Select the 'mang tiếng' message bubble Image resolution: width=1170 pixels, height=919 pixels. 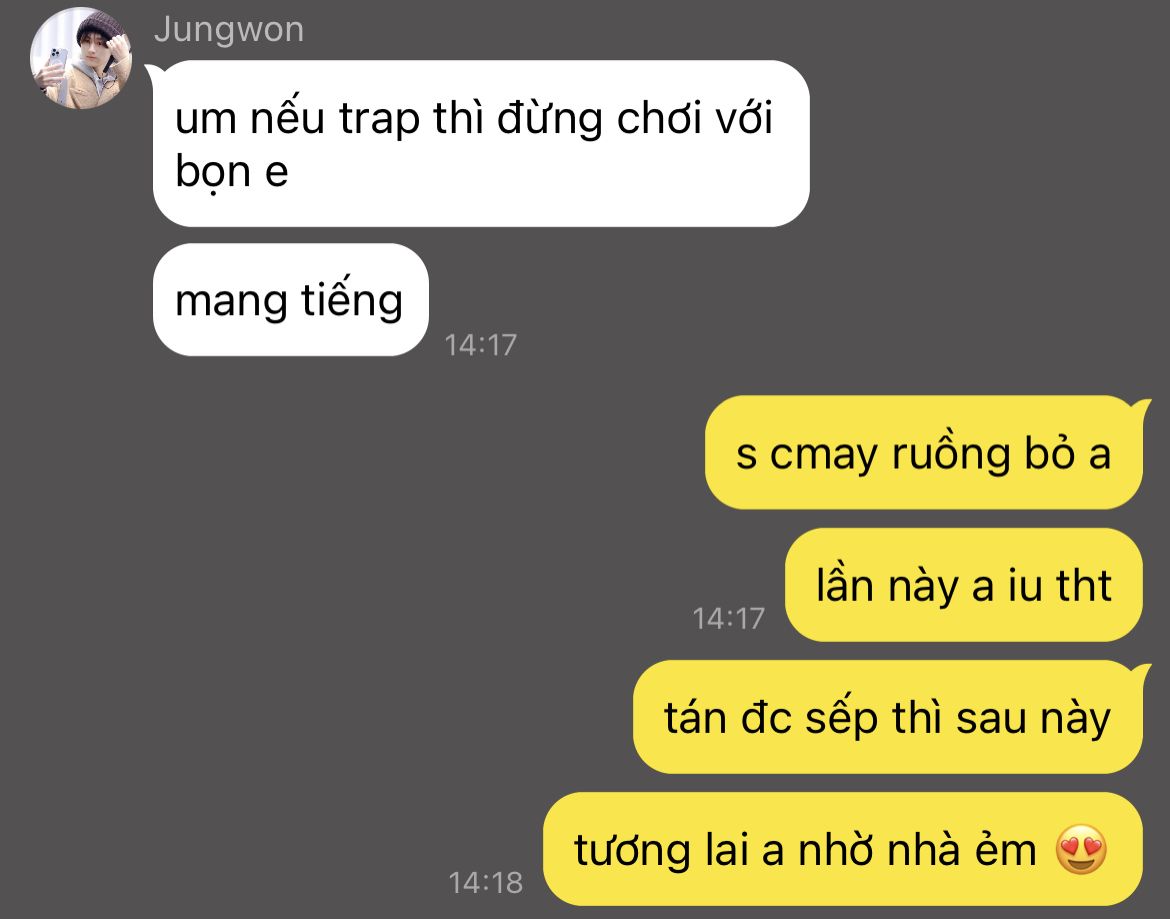tap(291, 300)
